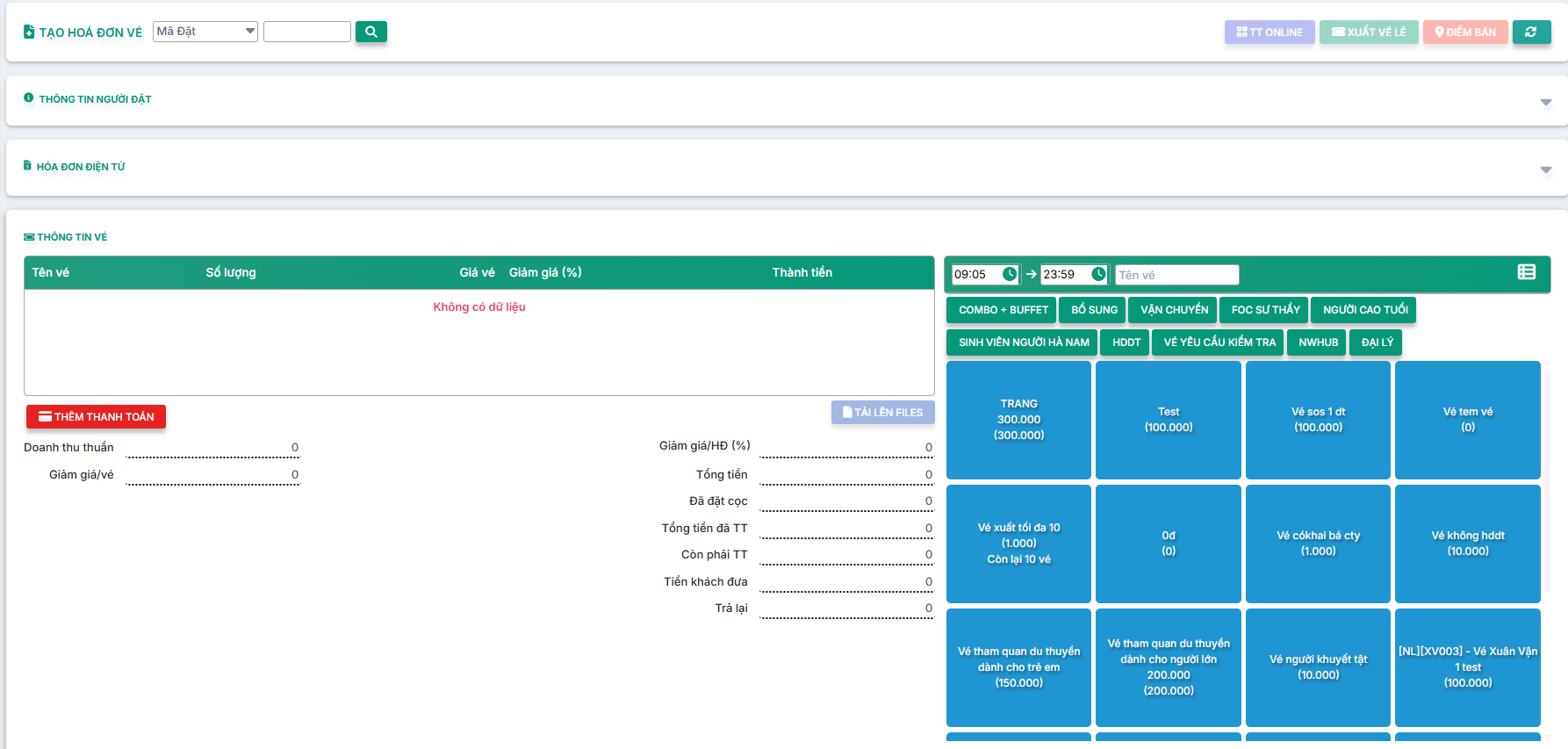
Task: Pick Vé người khuyết tật ticket tile
Action: pyautogui.click(x=1318, y=667)
